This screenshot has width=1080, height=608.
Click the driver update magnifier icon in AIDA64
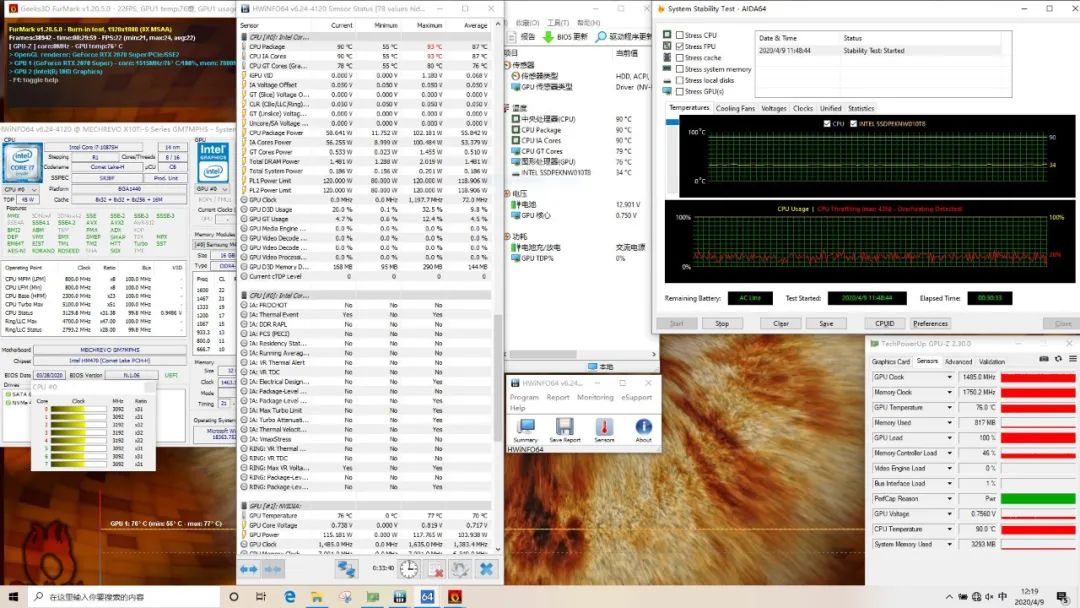pos(601,36)
